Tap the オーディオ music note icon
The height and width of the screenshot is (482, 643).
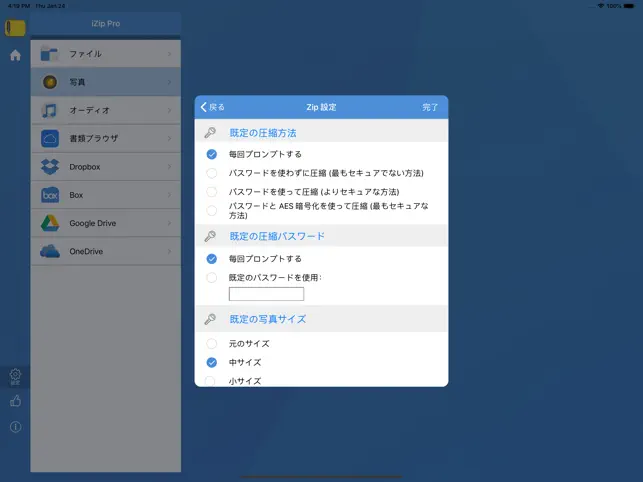coord(50,110)
